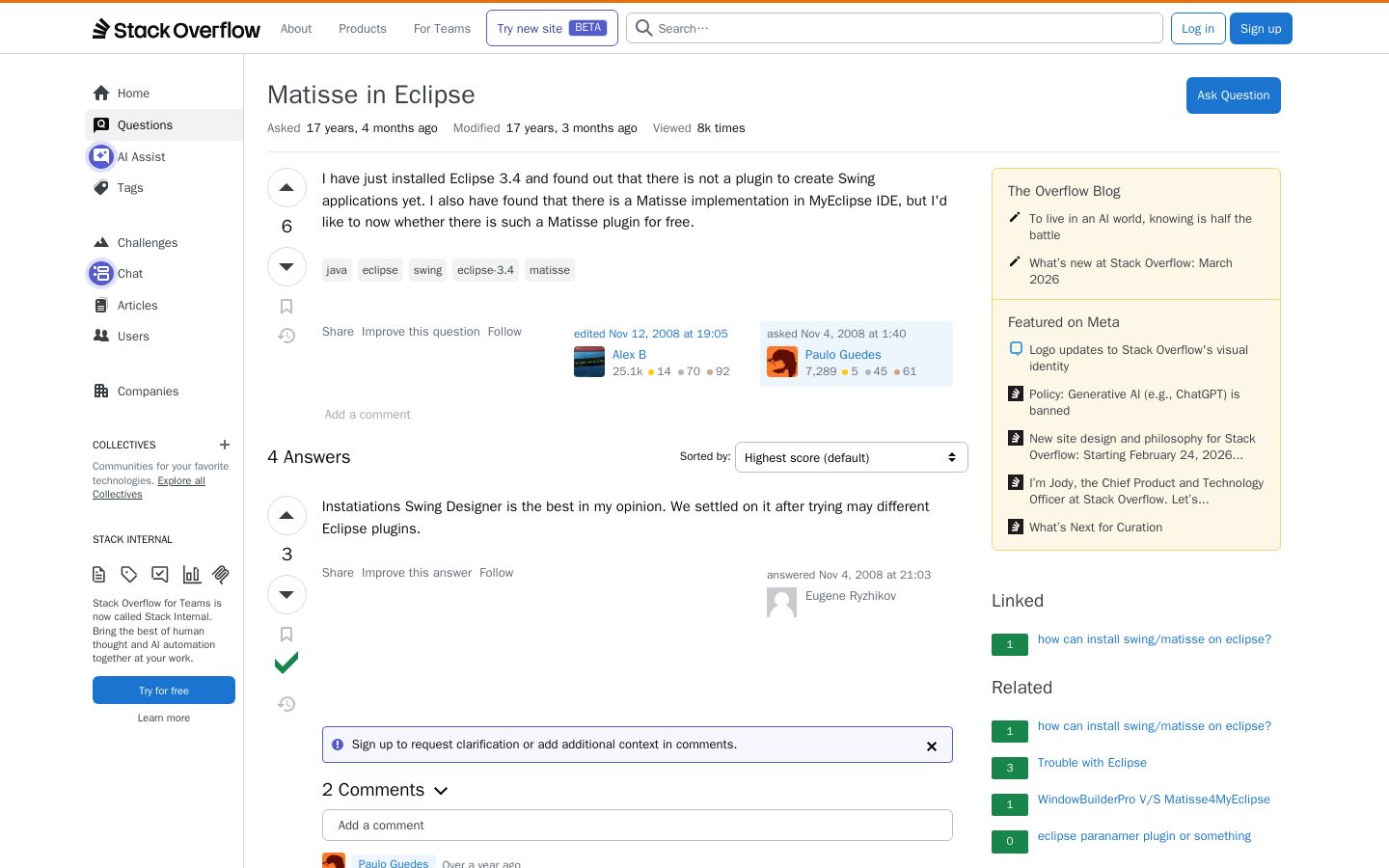Click the Stack Internal layered-stack icon
Screen dimensions: 1389x868
click(x=221, y=575)
